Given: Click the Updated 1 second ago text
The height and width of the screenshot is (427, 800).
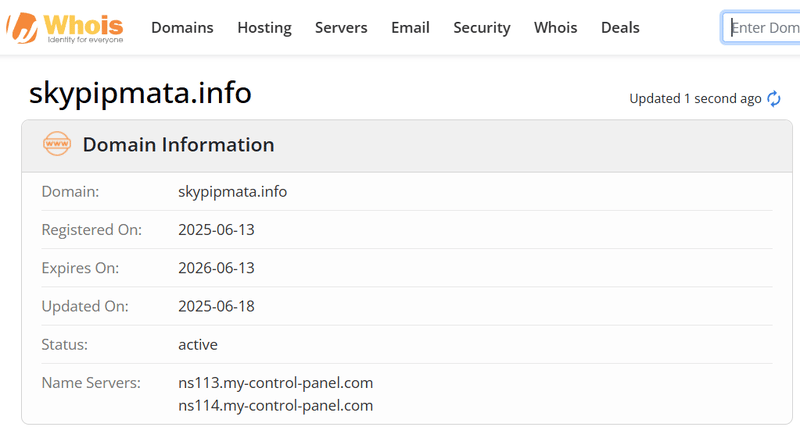Looking at the screenshot, I should [x=695, y=98].
